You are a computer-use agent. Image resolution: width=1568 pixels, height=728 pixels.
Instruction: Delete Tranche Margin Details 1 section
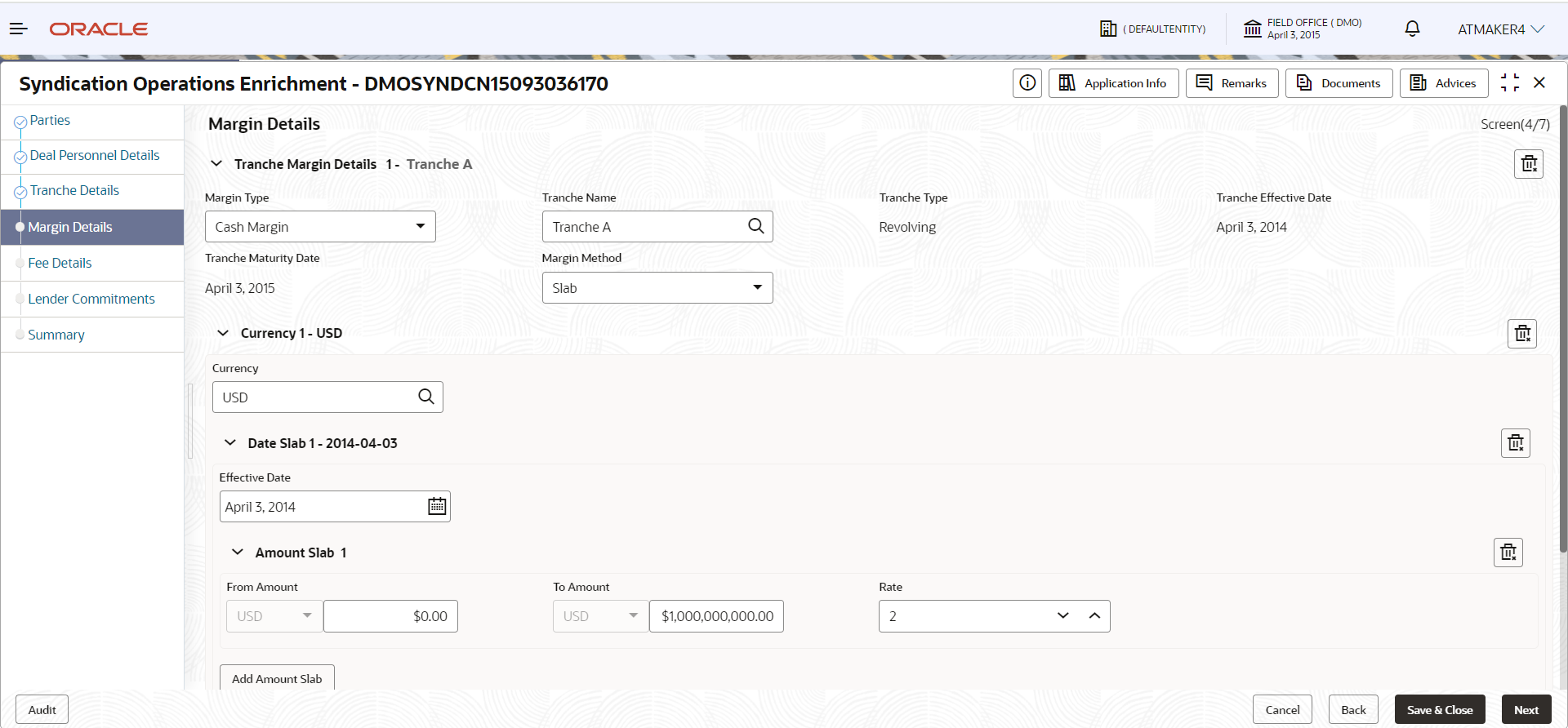pos(1529,164)
